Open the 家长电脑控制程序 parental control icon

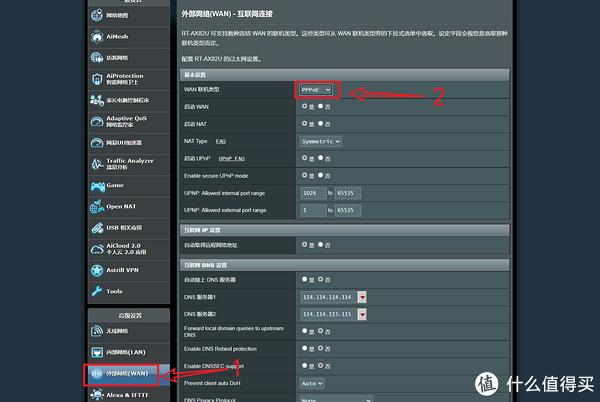coord(97,100)
